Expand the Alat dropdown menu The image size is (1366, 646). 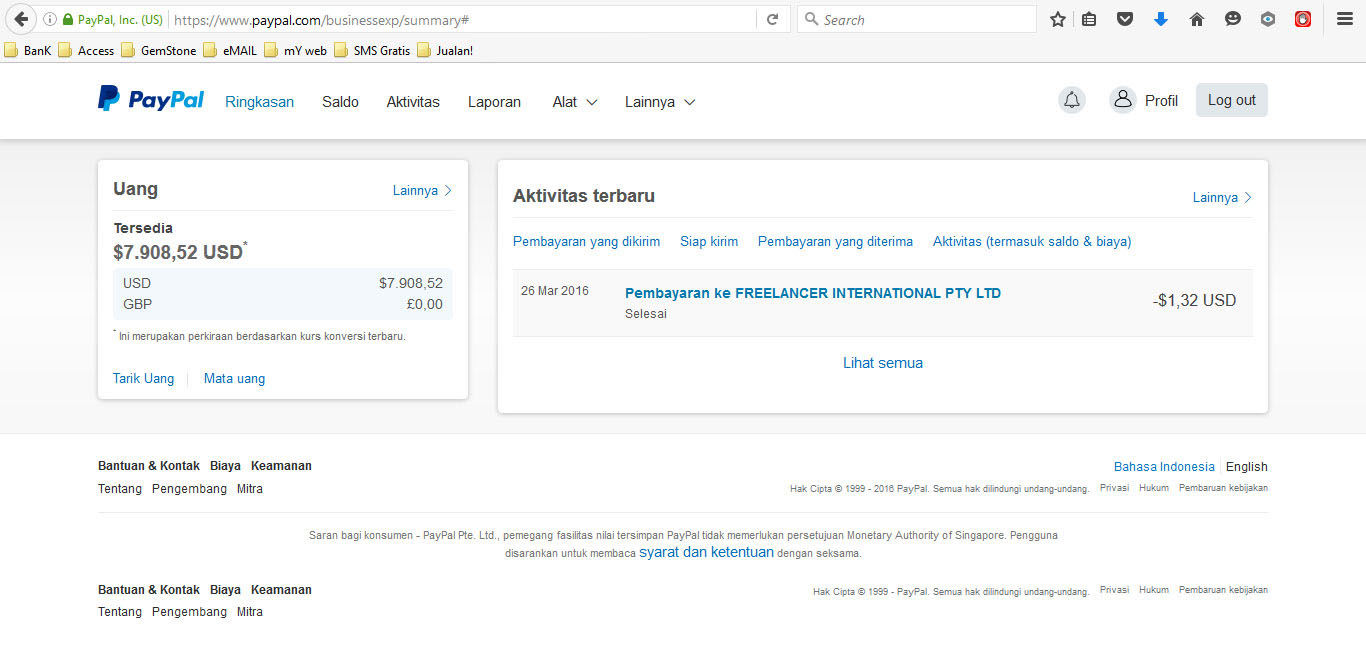tap(575, 102)
